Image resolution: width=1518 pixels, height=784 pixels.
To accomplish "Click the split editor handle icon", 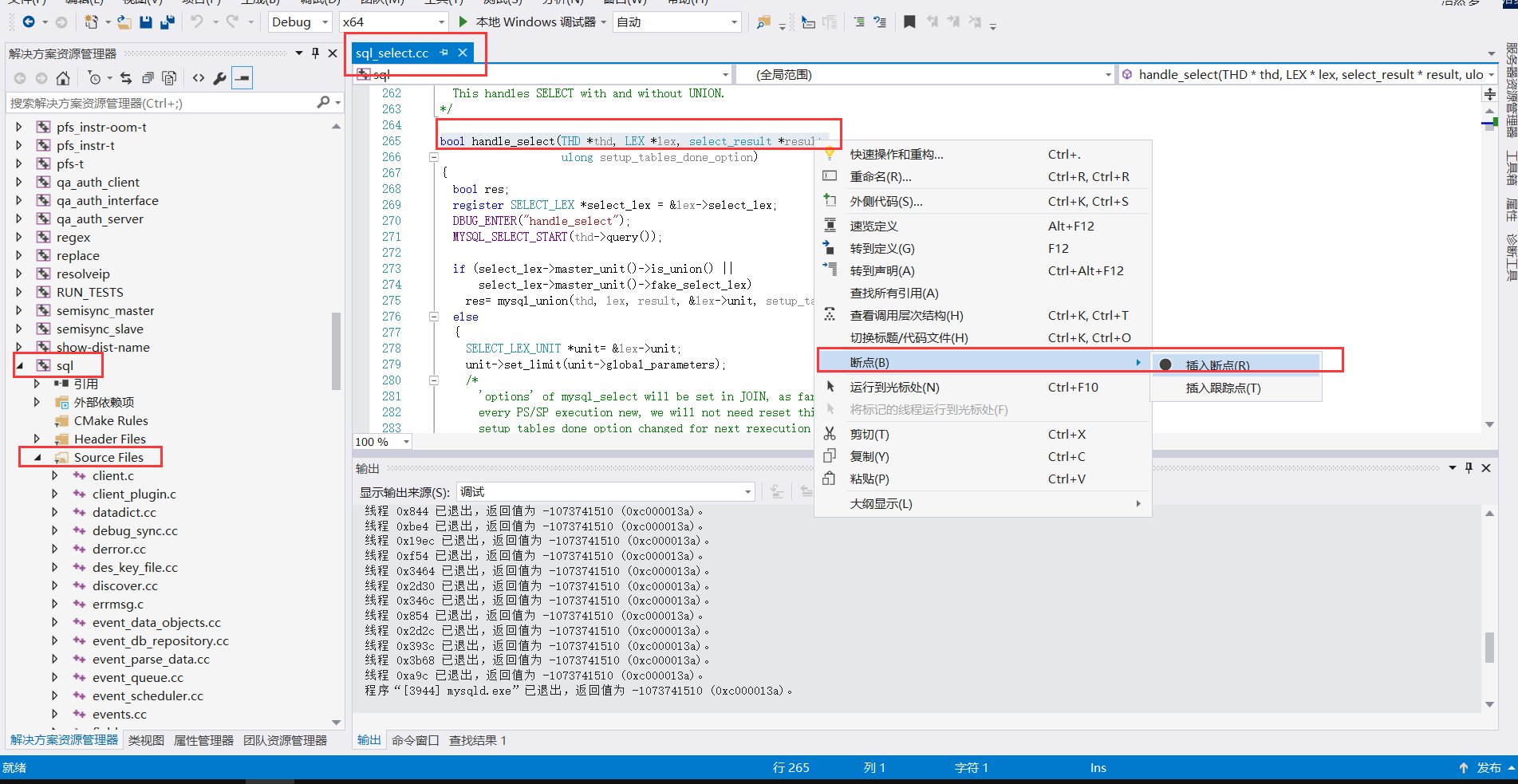I will click(1489, 94).
